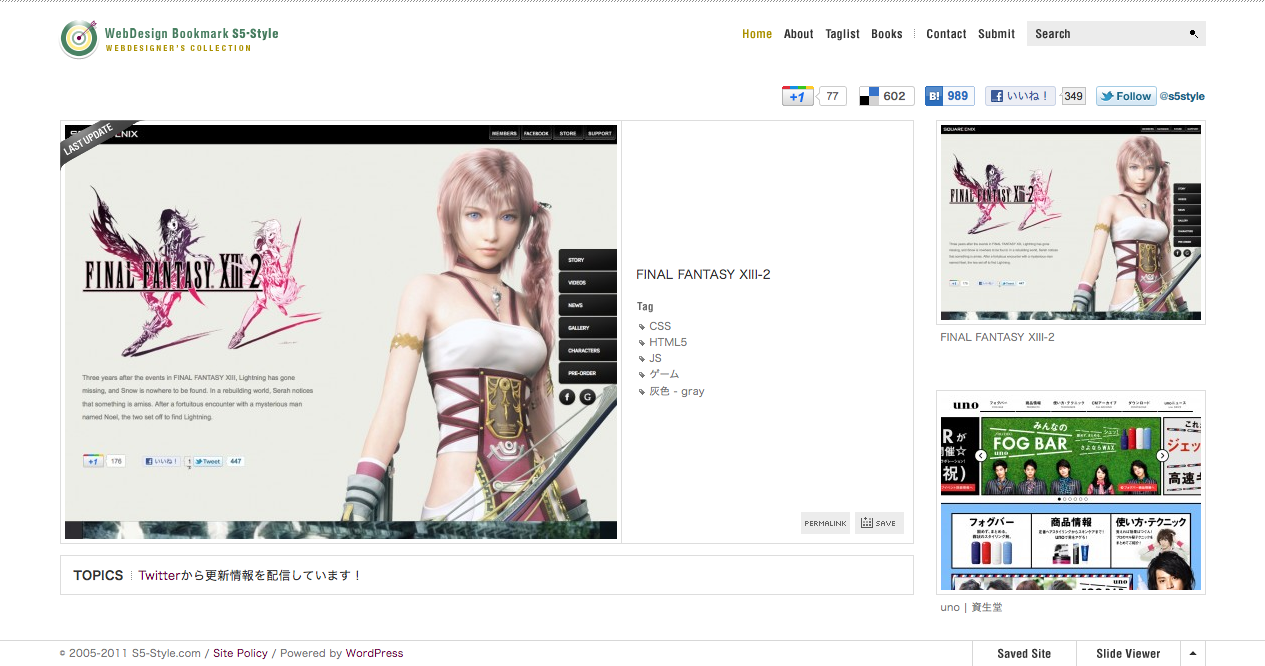Viewport: 1265px width, 666px height.
Task: Click the Twitter bird icon on Follow button
Action: point(1107,96)
